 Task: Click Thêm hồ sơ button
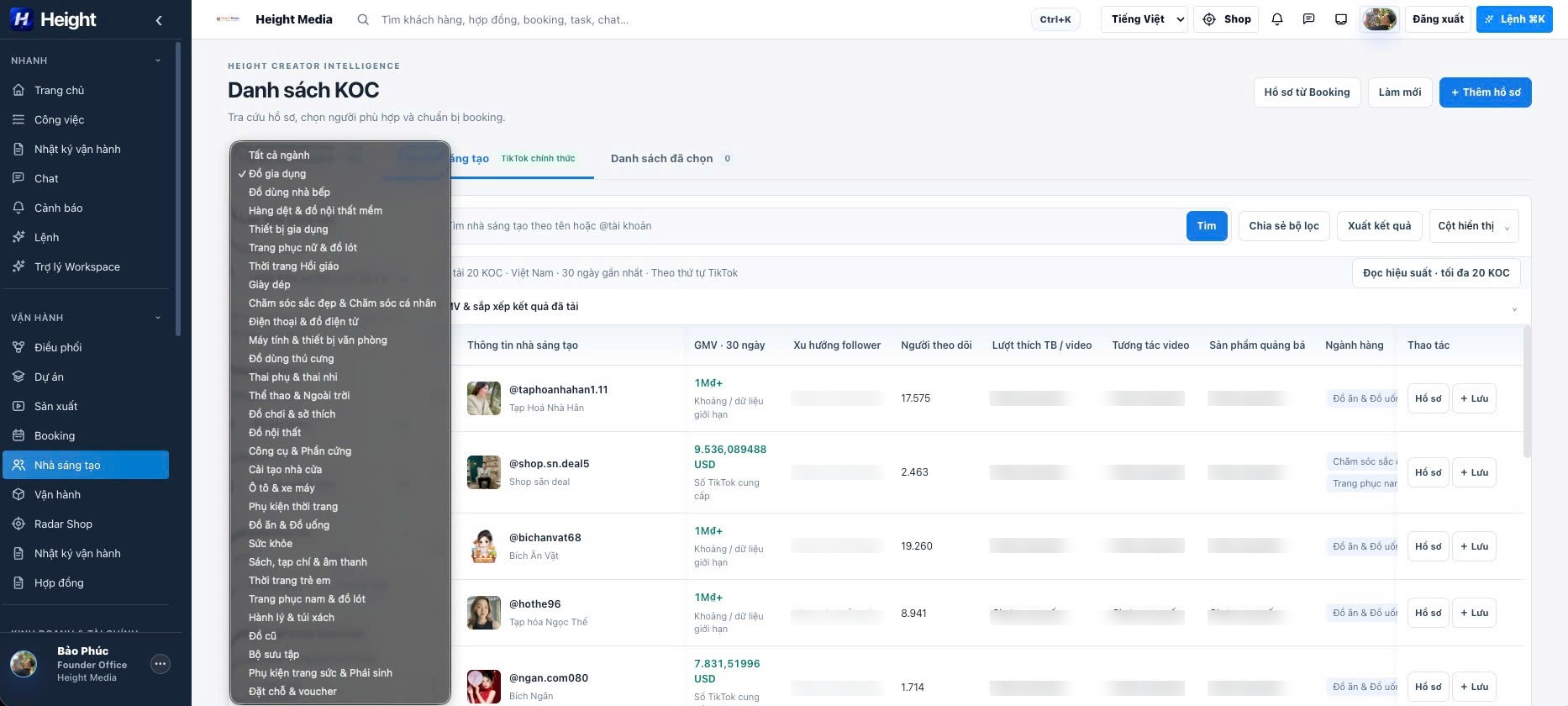[x=1485, y=92]
